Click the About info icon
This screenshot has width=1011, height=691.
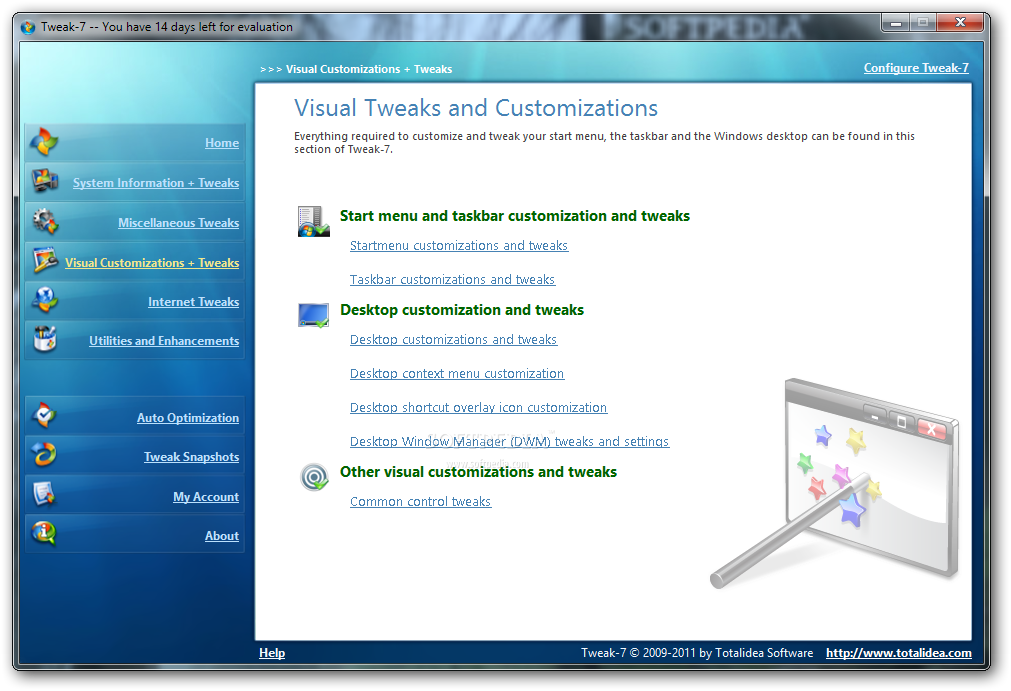tap(44, 533)
